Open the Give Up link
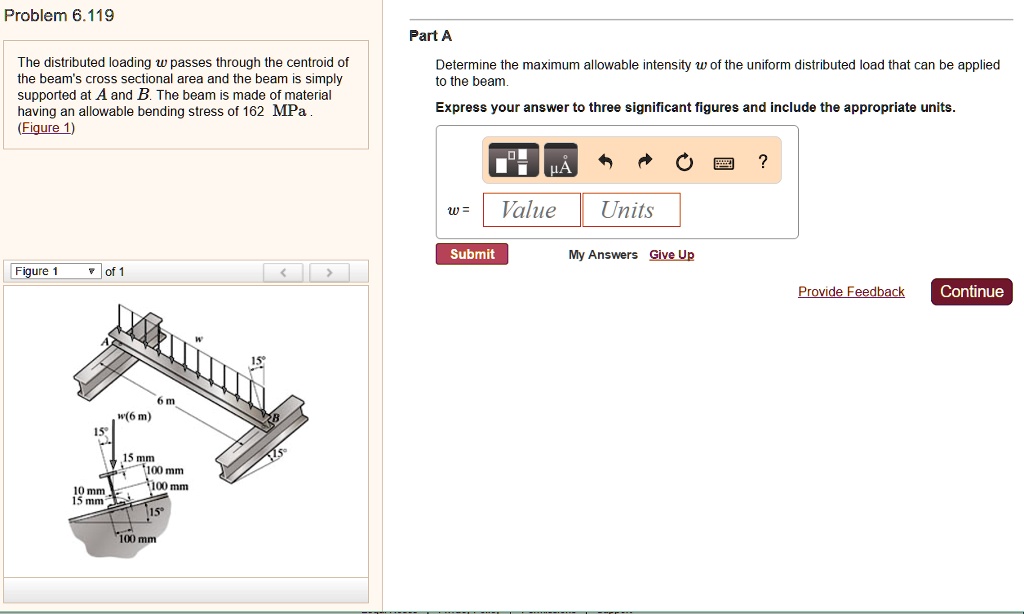Viewport: 1024px width, 614px height. pyautogui.click(x=671, y=255)
